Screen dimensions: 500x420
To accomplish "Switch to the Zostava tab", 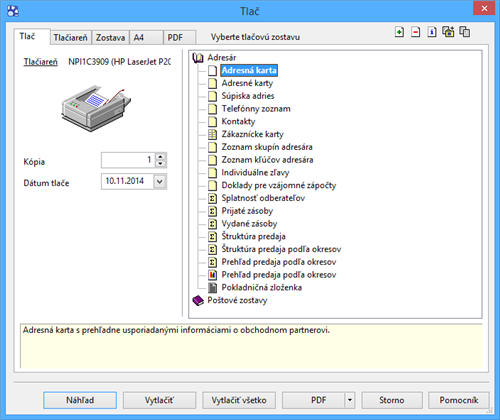I will [110, 38].
